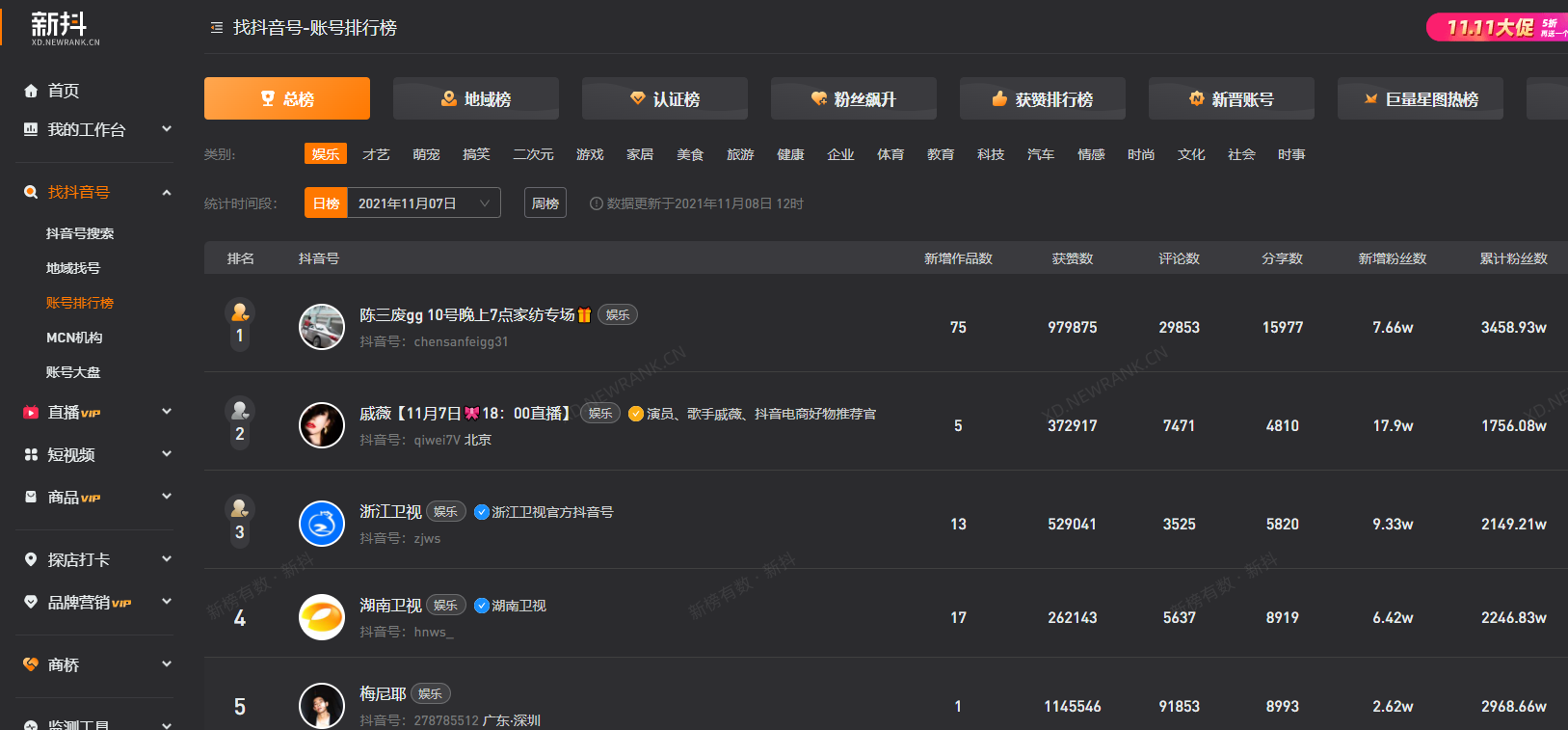1568x730 pixels.
Task: Expand 品牌营销 sidebar chevron
Action: [x=167, y=601]
